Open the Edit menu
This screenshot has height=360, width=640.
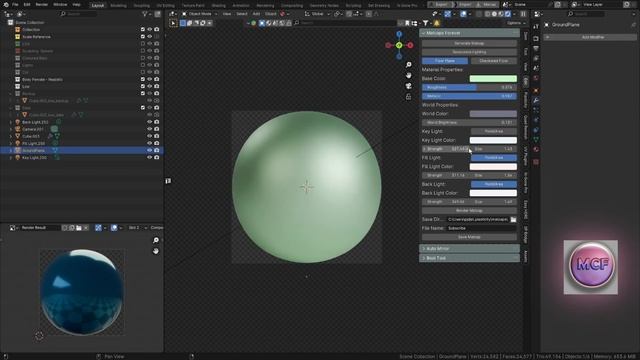click(27, 4)
